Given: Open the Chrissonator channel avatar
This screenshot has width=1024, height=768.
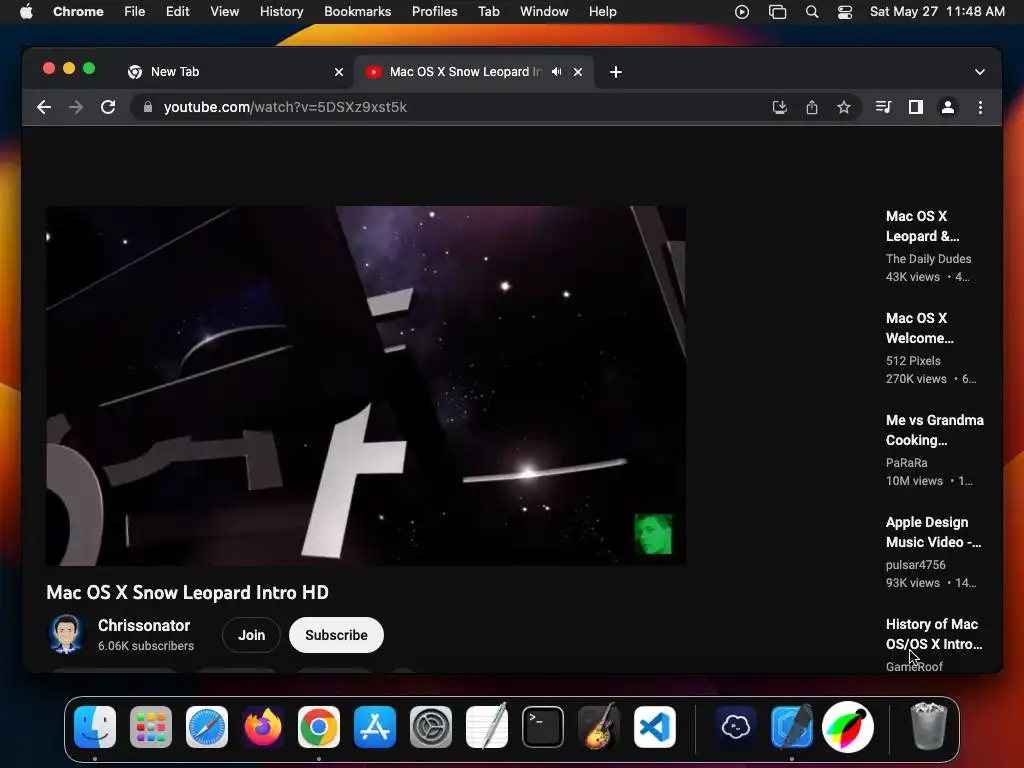Looking at the screenshot, I should tap(66, 633).
